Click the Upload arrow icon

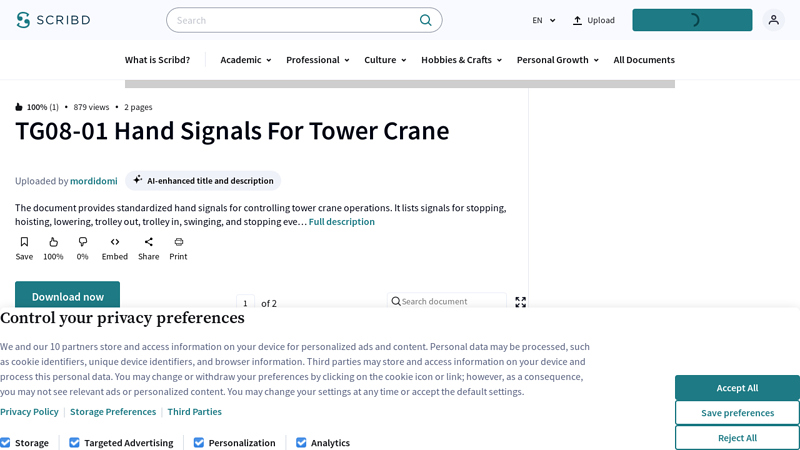click(x=577, y=20)
